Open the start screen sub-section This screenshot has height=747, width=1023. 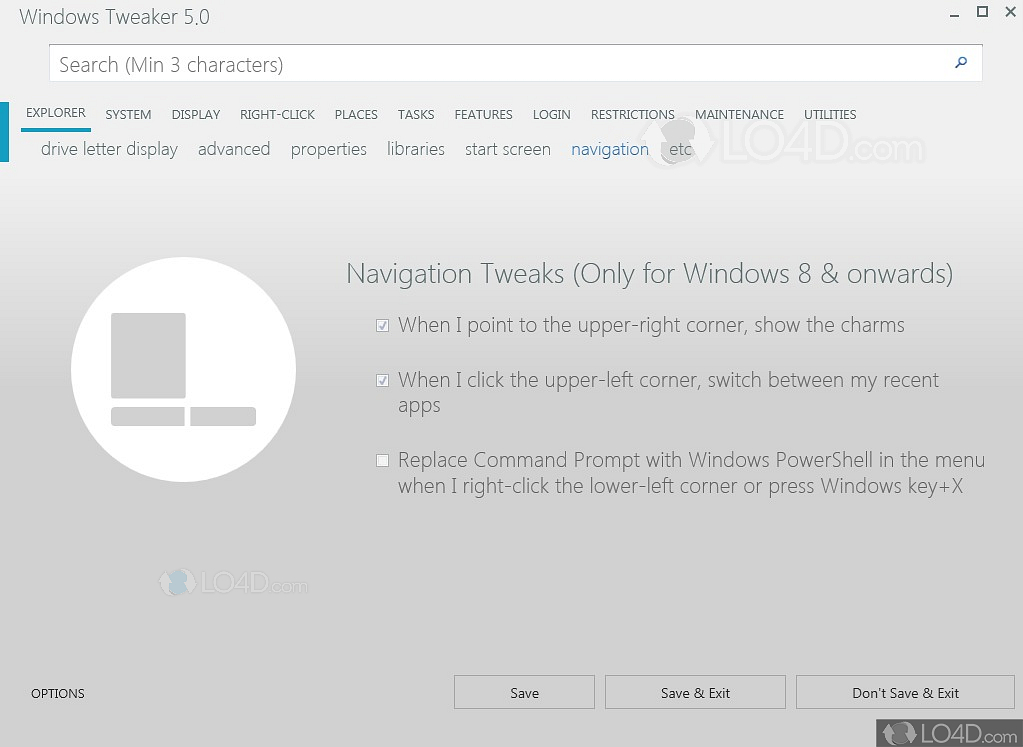(x=507, y=149)
